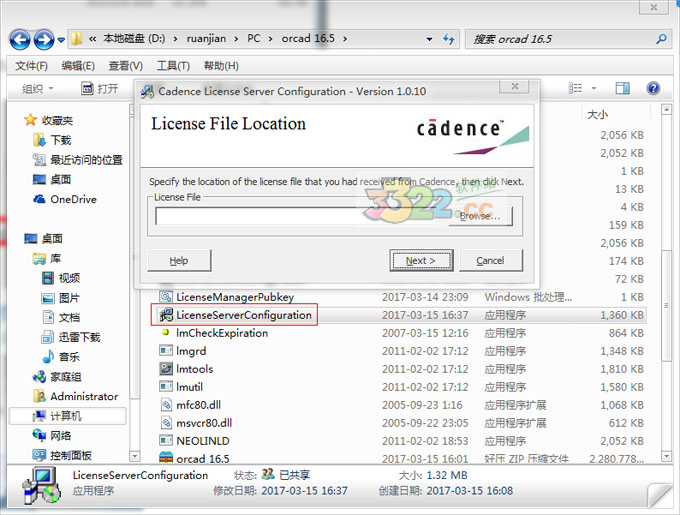Expand the 组织 toolbar dropdown

pyautogui.click(x=37, y=89)
